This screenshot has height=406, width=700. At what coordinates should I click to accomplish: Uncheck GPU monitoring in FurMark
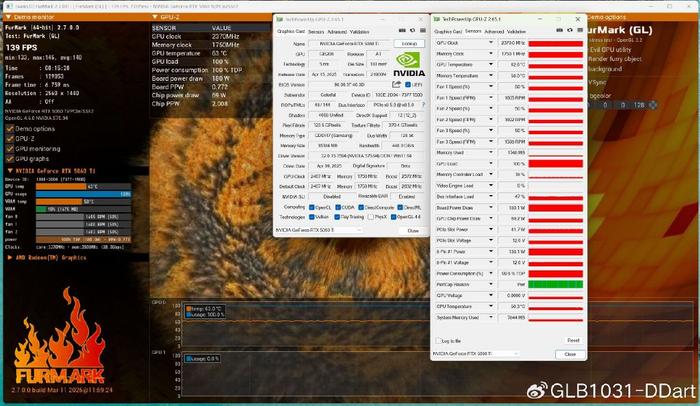tap(10, 149)
